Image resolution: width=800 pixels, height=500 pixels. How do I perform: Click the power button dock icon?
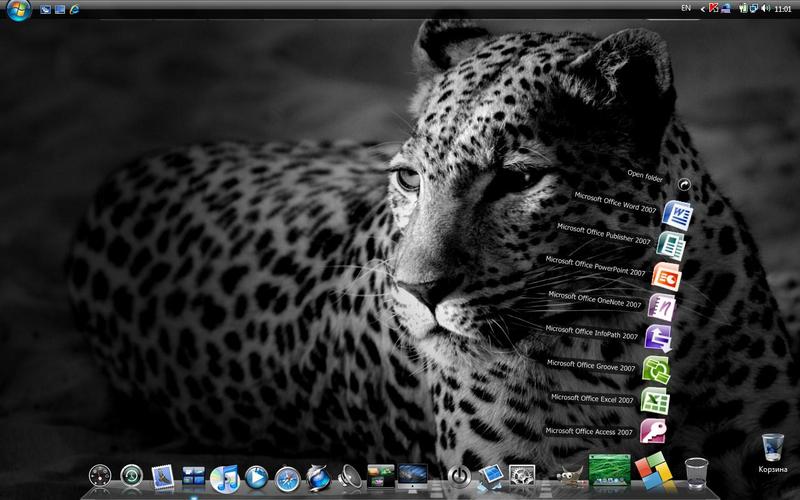pyautogui.click(x=459, y=477)
